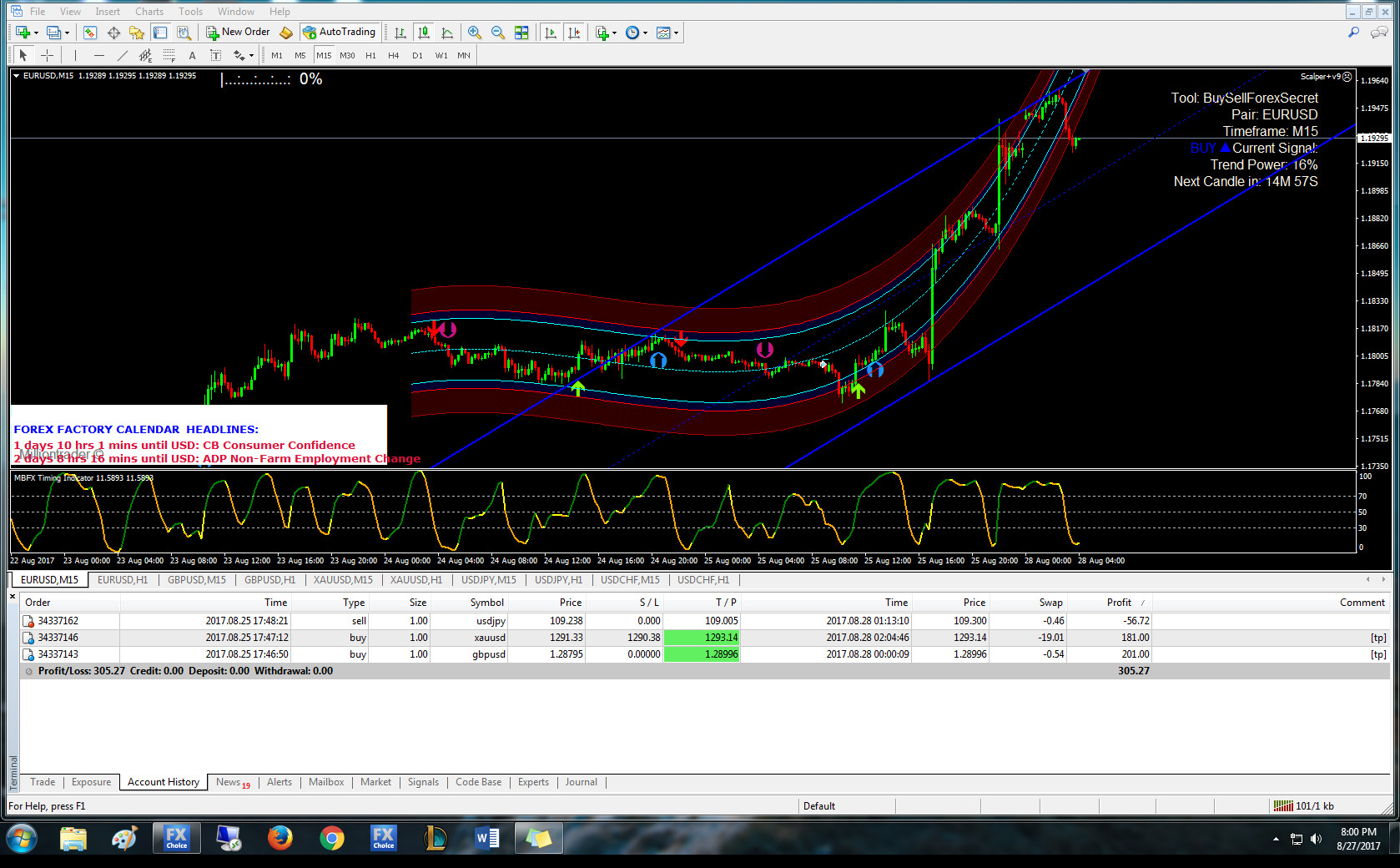The width and height of the screenshot is (1400, 868).
Task: Switch timeframe to M30
Action: point(347,55)
